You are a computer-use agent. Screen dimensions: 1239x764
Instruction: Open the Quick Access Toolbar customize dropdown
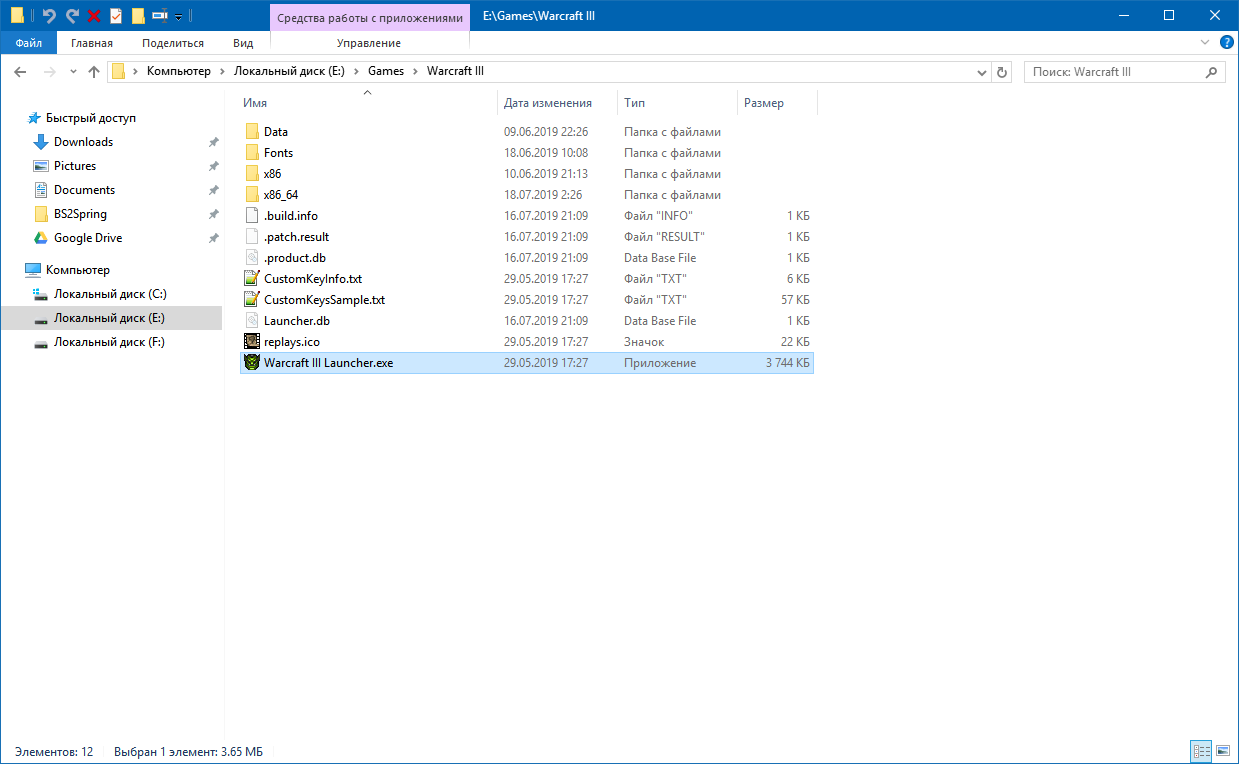(x=178, y=17)
